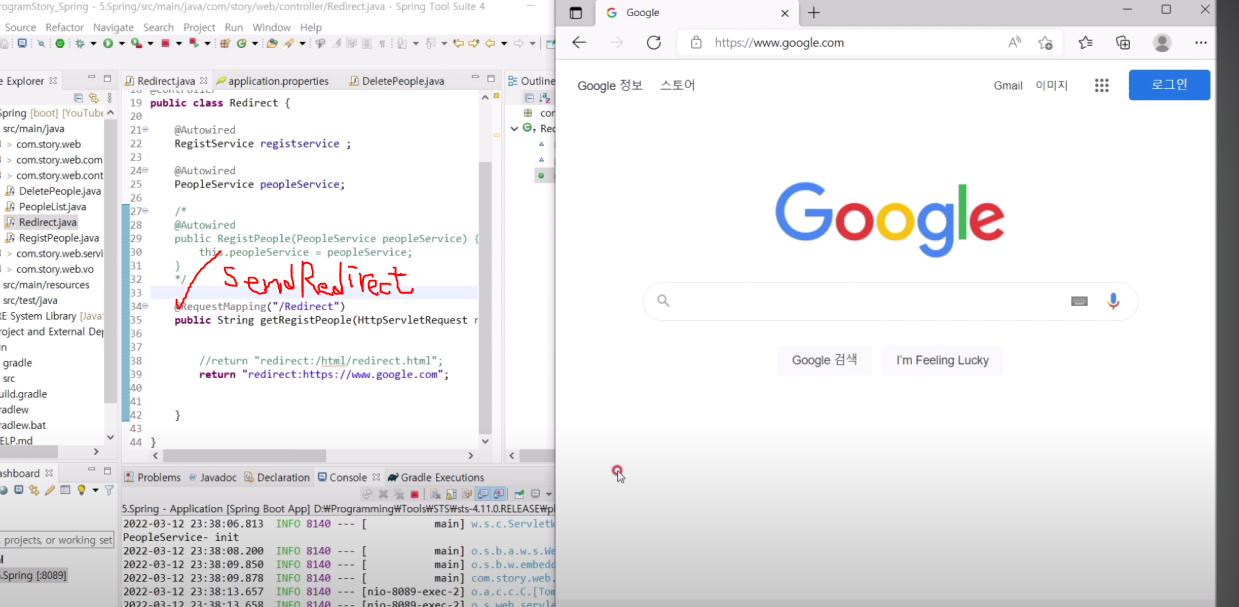
Task: Open the 이미지 link on Google page
Action: coord(1051,86)
